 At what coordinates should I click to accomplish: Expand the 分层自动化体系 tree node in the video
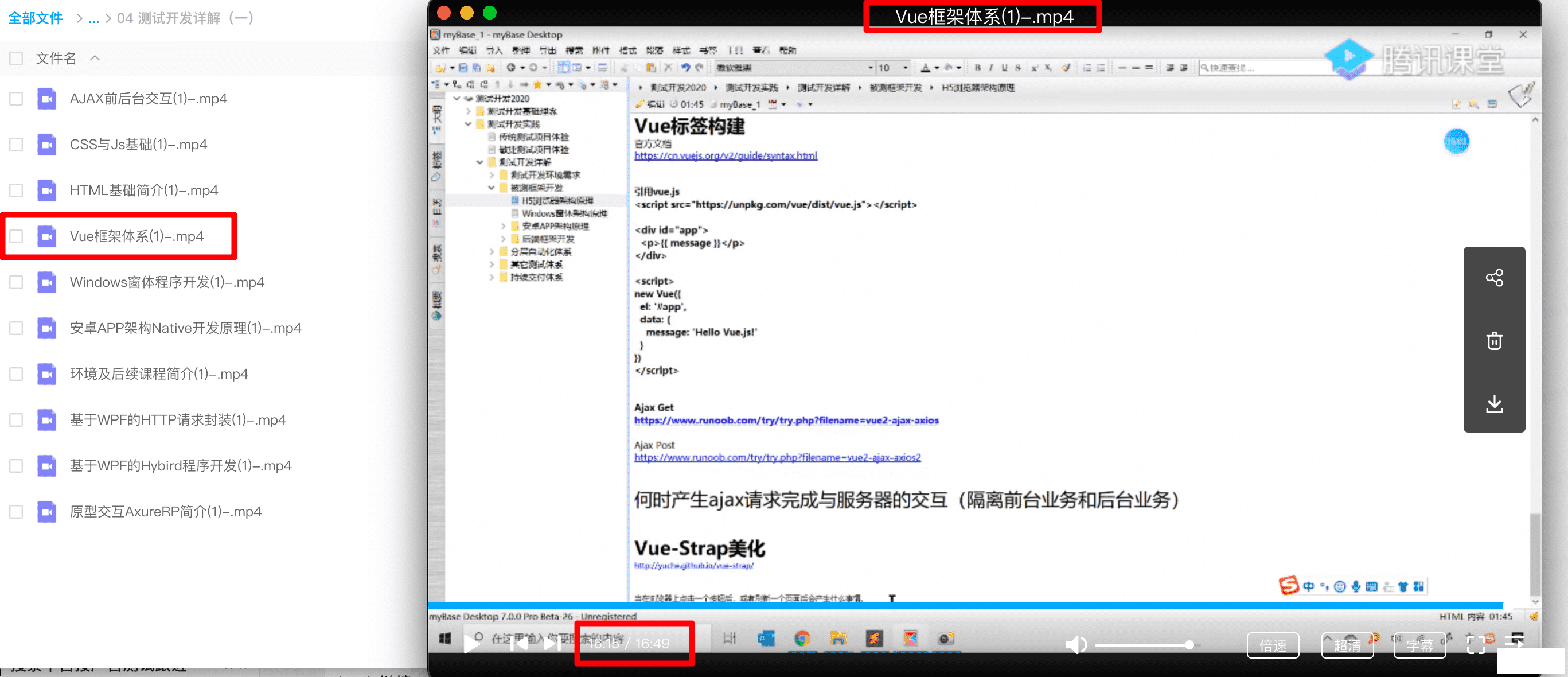(x=492, y=251)
